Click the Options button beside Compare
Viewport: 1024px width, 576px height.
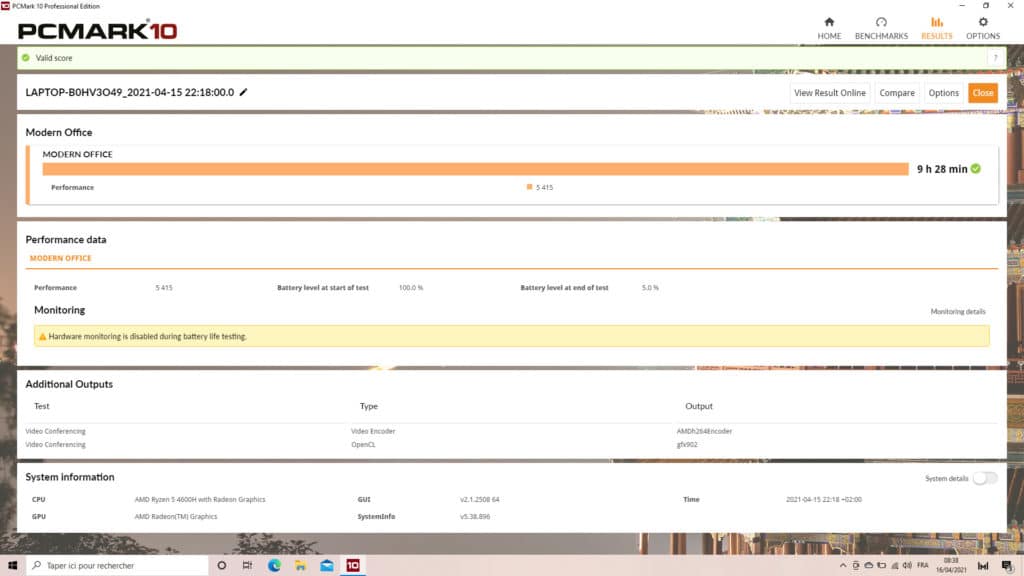pos(944,93)
